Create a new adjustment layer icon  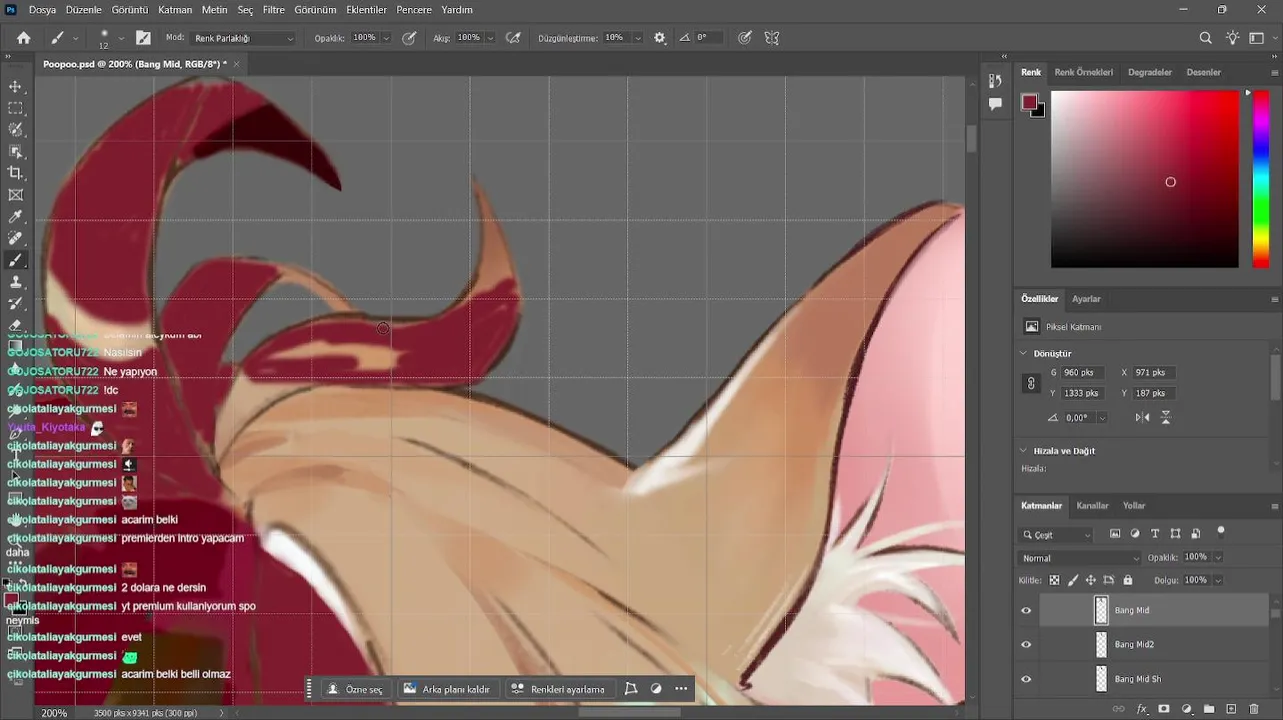(1186, 709)
